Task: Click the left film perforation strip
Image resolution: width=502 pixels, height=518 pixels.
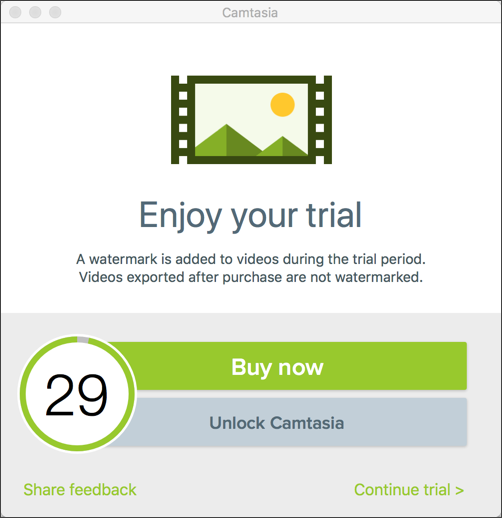Action: pos(180,120)
